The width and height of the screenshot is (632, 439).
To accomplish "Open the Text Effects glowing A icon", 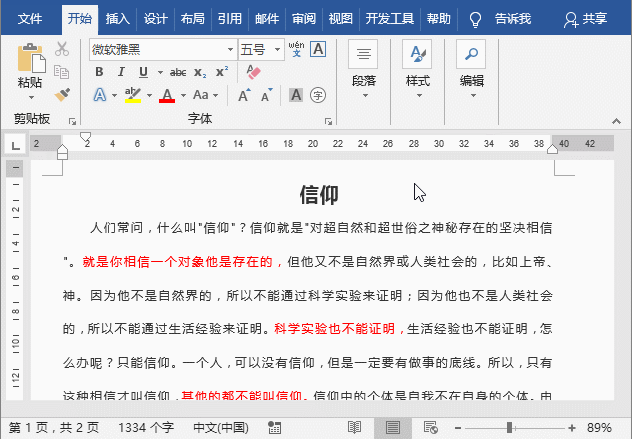I will pos(99,95).
